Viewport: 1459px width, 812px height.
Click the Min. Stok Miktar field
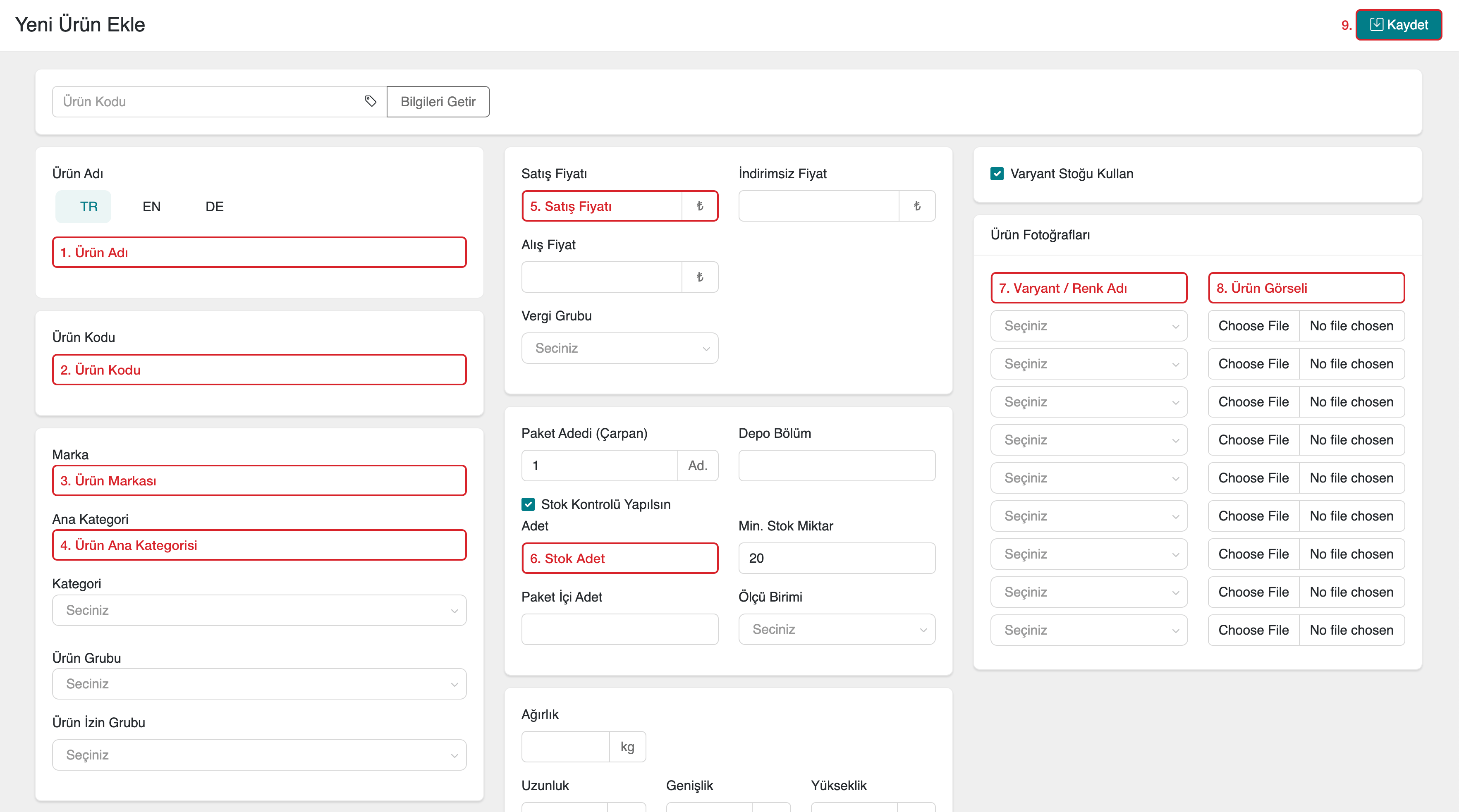click(x=837, y=558)
